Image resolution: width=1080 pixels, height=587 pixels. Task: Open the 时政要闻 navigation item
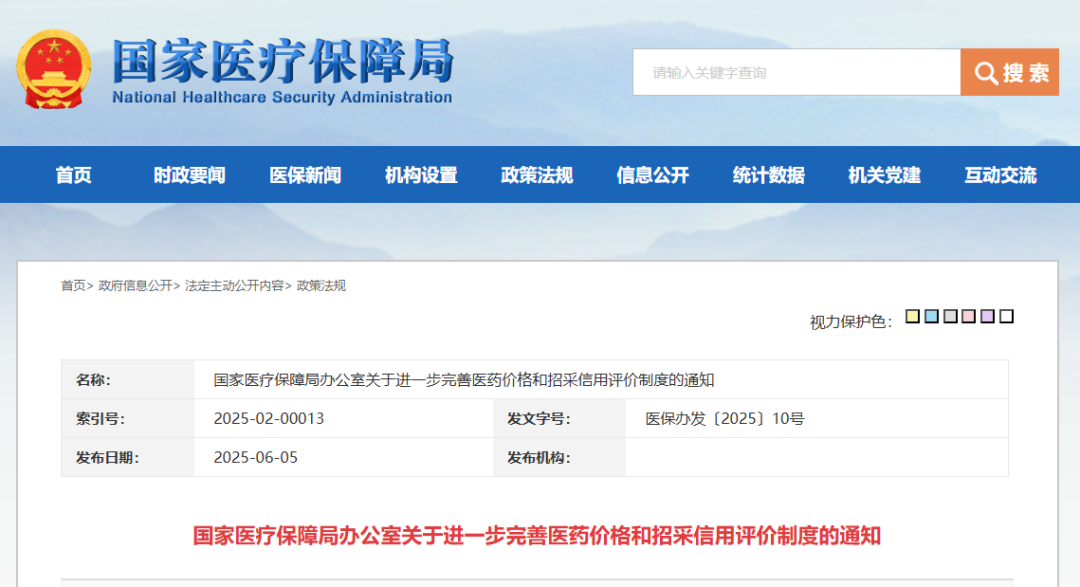(x=189, y=176)
